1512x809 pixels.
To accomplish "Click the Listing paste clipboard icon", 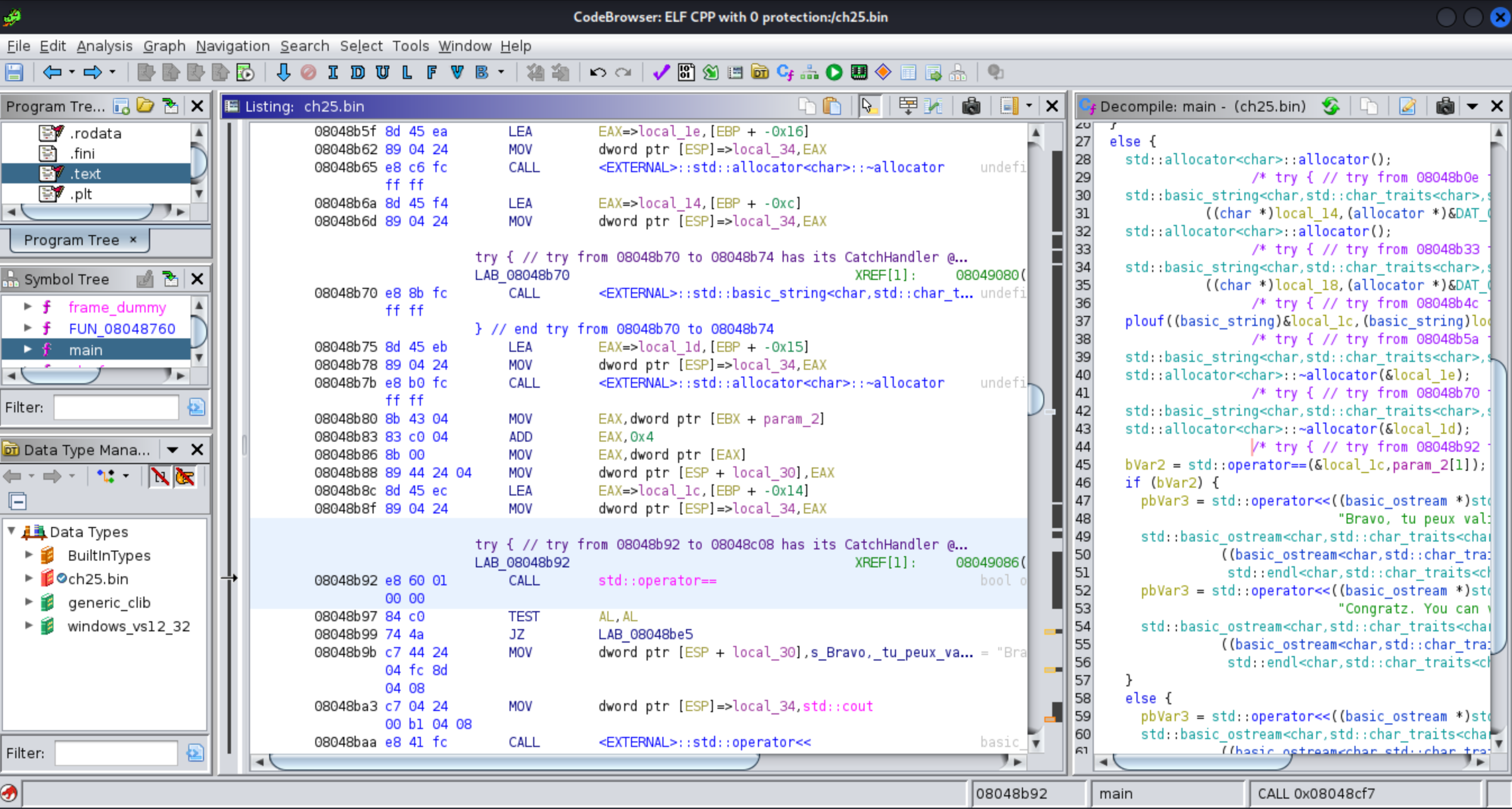I will (832, 106).
